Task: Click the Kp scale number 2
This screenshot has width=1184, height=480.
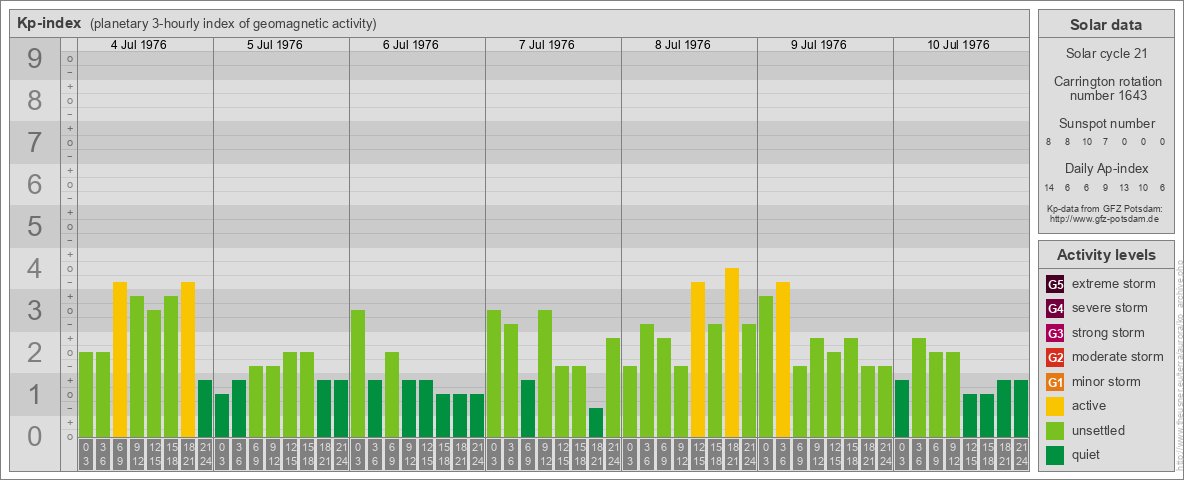Action: 35,352
